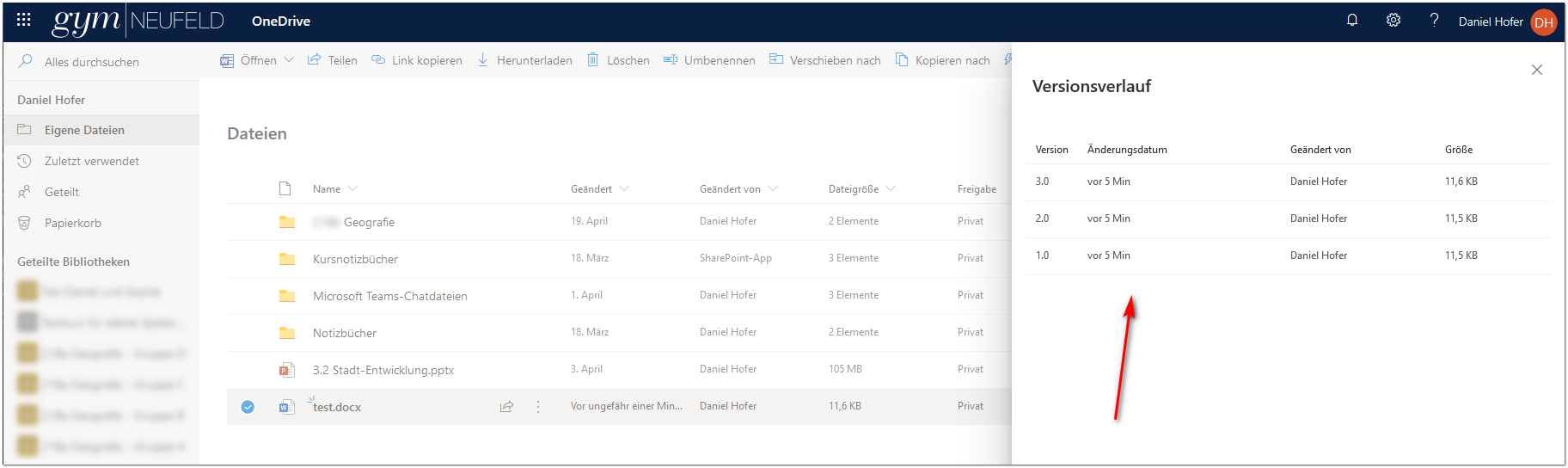Click the Daniel Hofer DH avatar
The height and width of the screenshot is (468, 1568).
click(1544, 22)
